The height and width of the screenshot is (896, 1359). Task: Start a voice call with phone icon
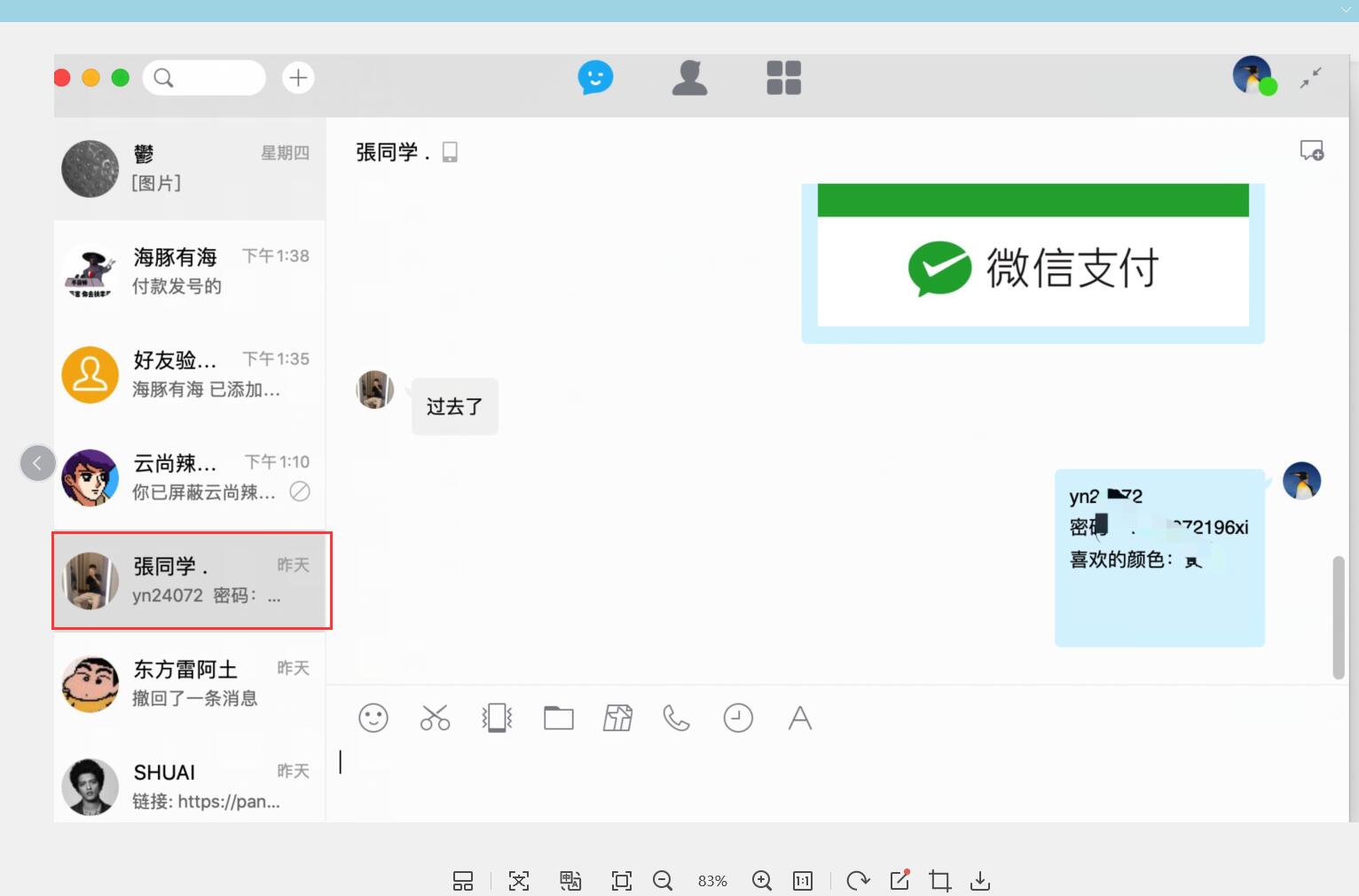(x=676, y=718)
